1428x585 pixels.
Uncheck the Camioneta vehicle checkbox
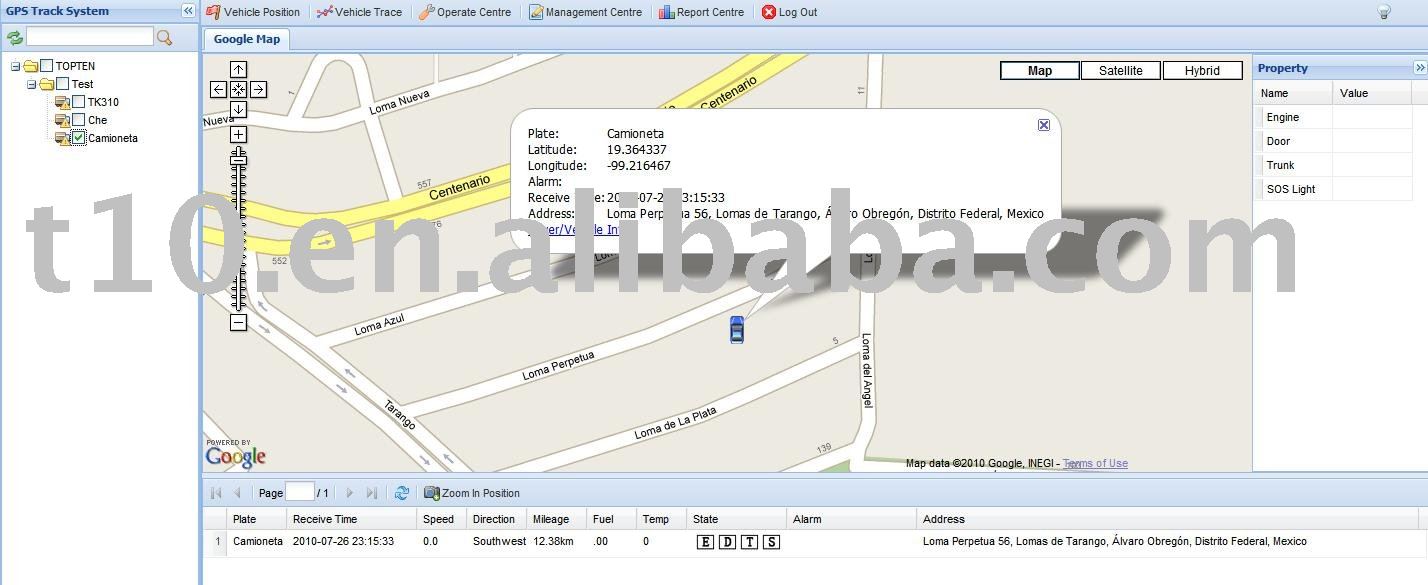pyautogui.click(x=79, y=138)
